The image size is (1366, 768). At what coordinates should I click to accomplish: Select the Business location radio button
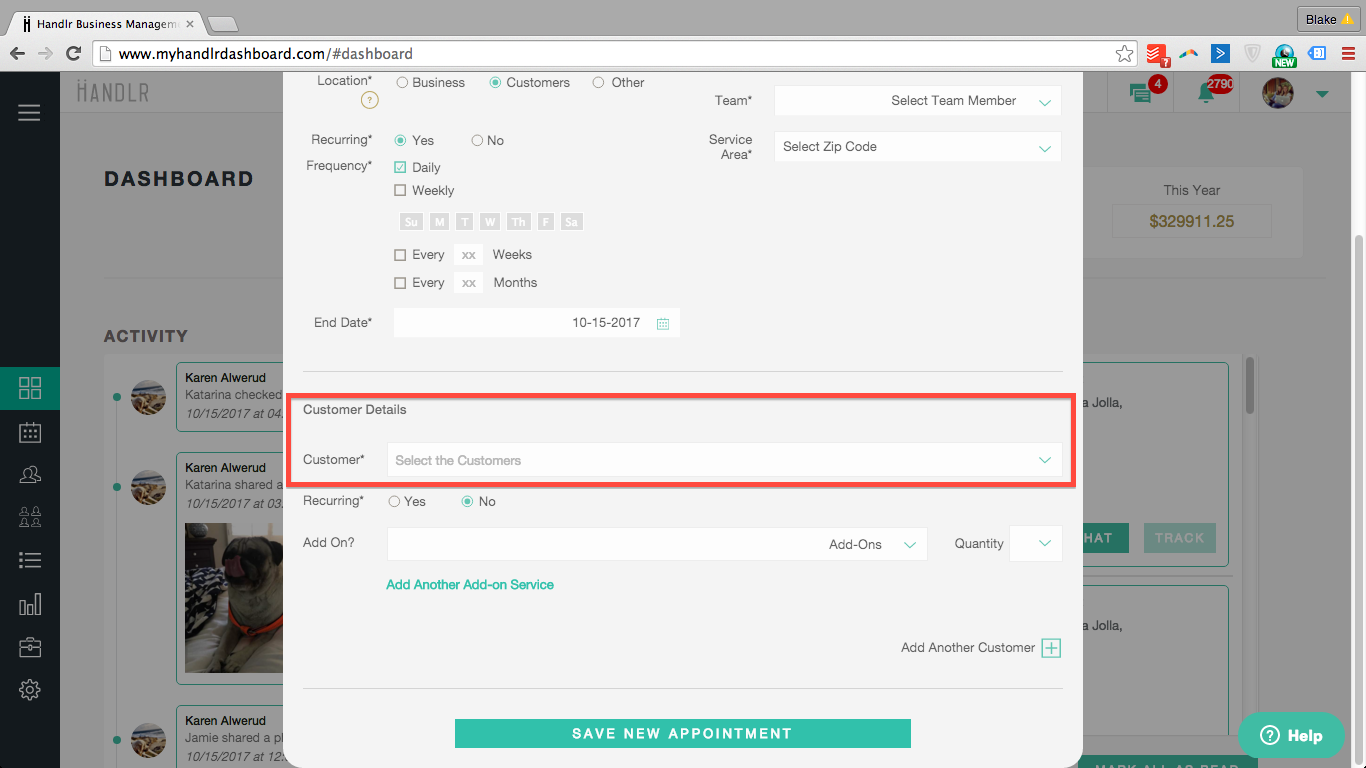(x=403, y=83)
